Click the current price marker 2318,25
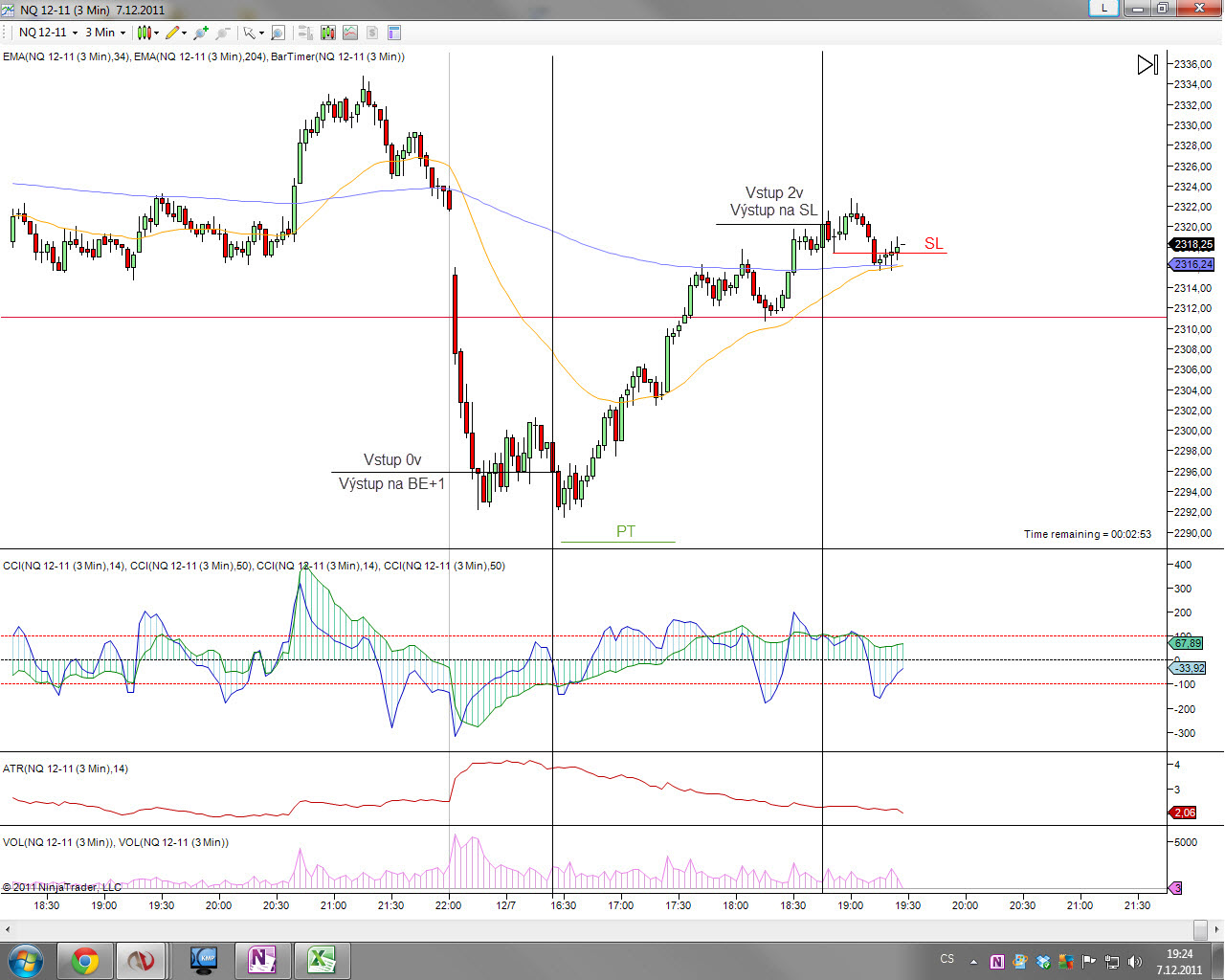The height and width of the screenshot is (980, 1225). [1192, 244]
